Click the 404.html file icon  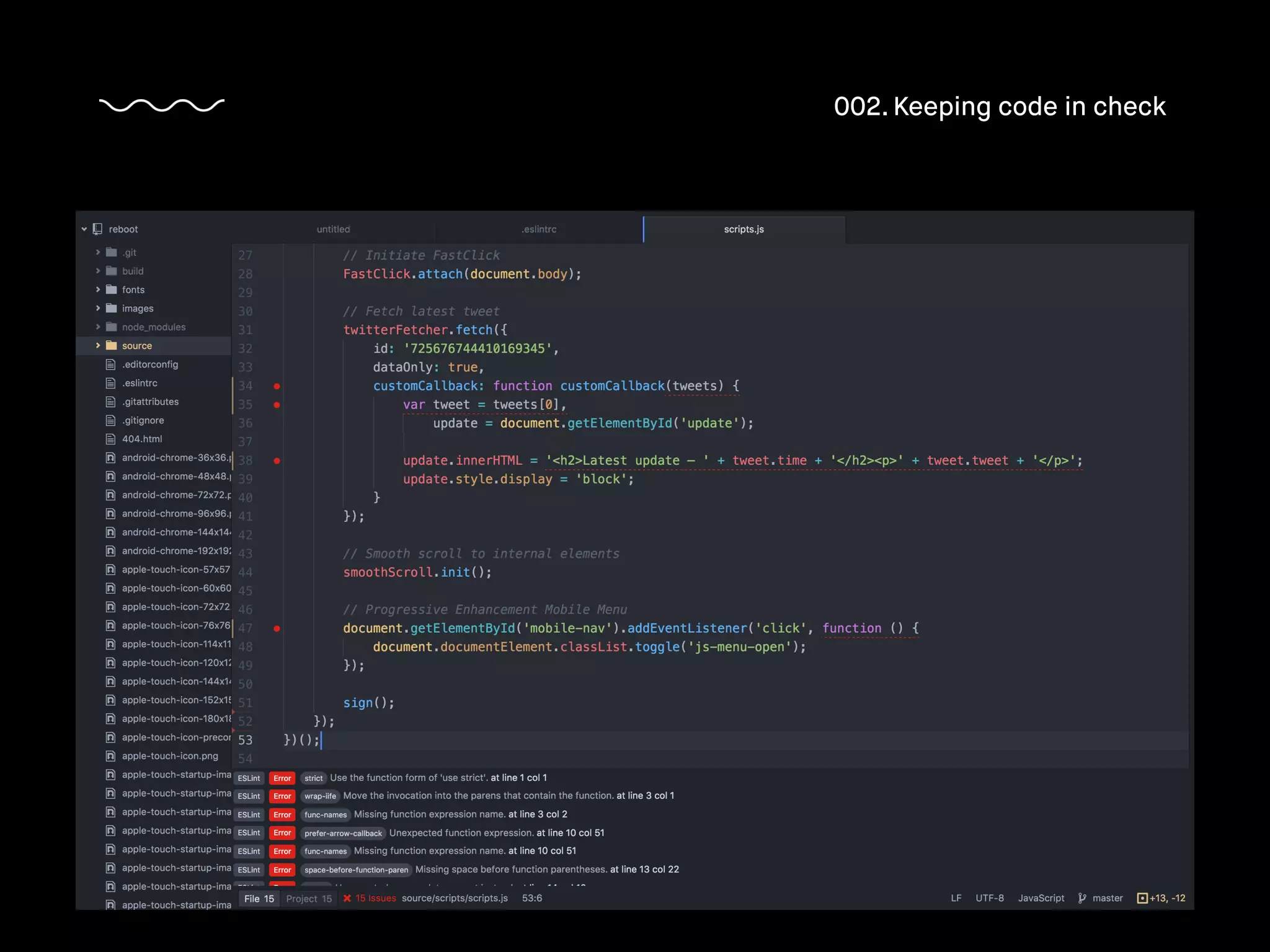[x=111, y=439]
